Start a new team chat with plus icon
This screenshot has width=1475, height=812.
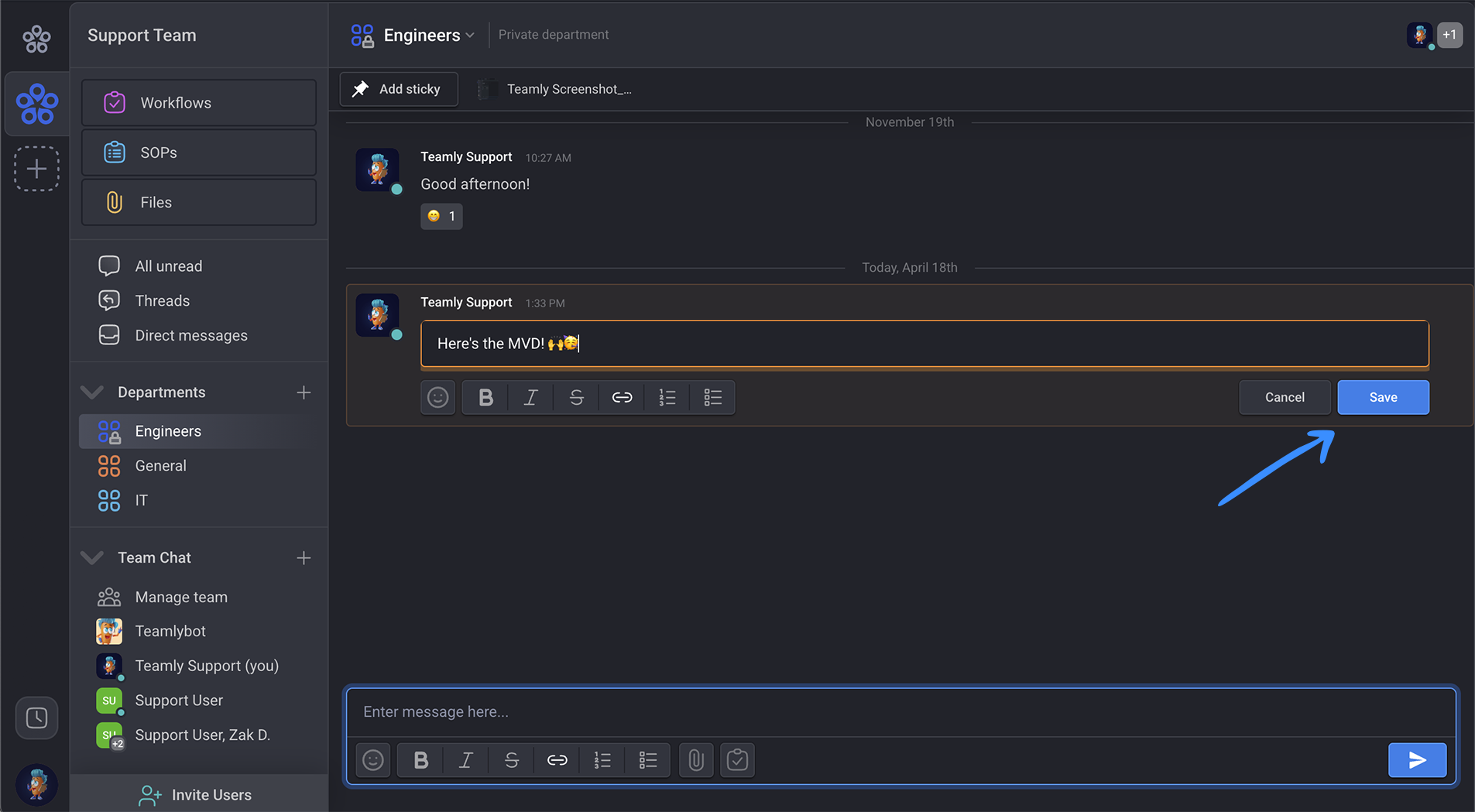pyautogui.click(x=304, y=557)
